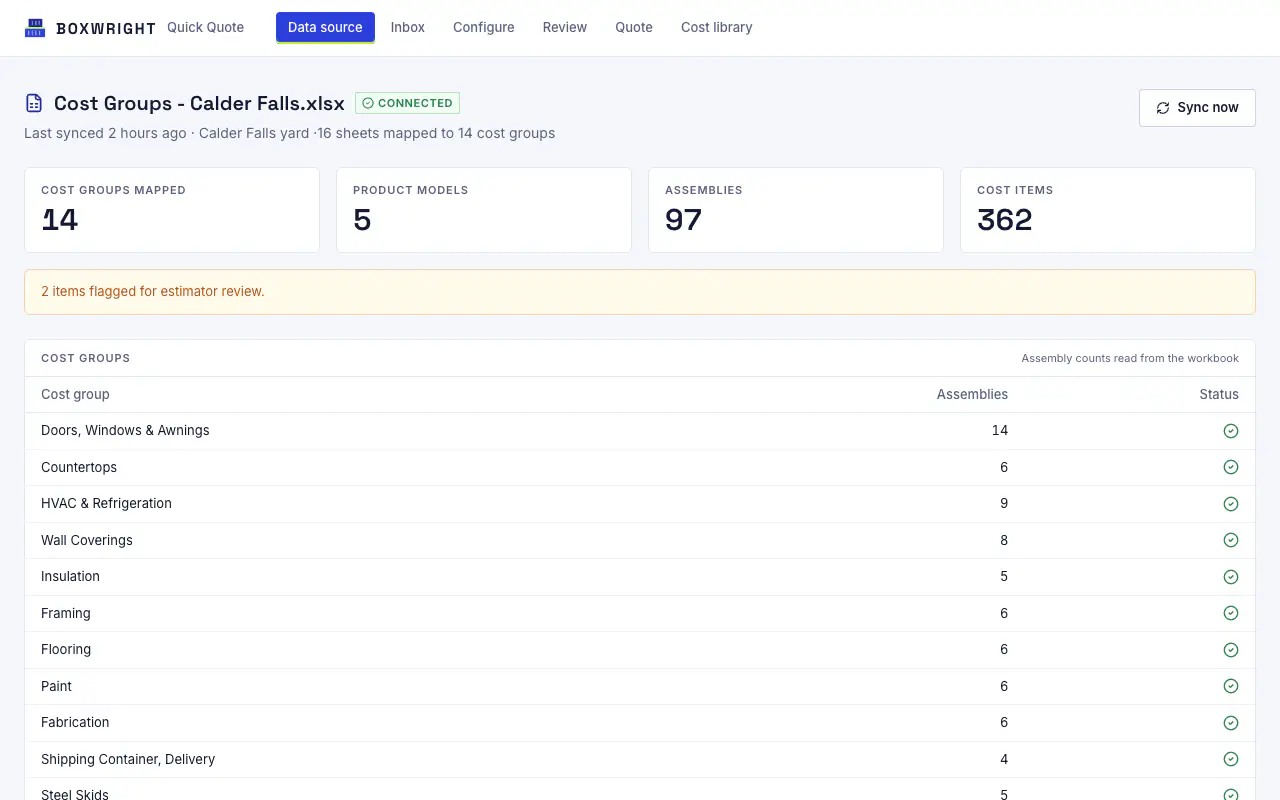Click the check icon in CONNECTED badge

click(x=368, y=103)
